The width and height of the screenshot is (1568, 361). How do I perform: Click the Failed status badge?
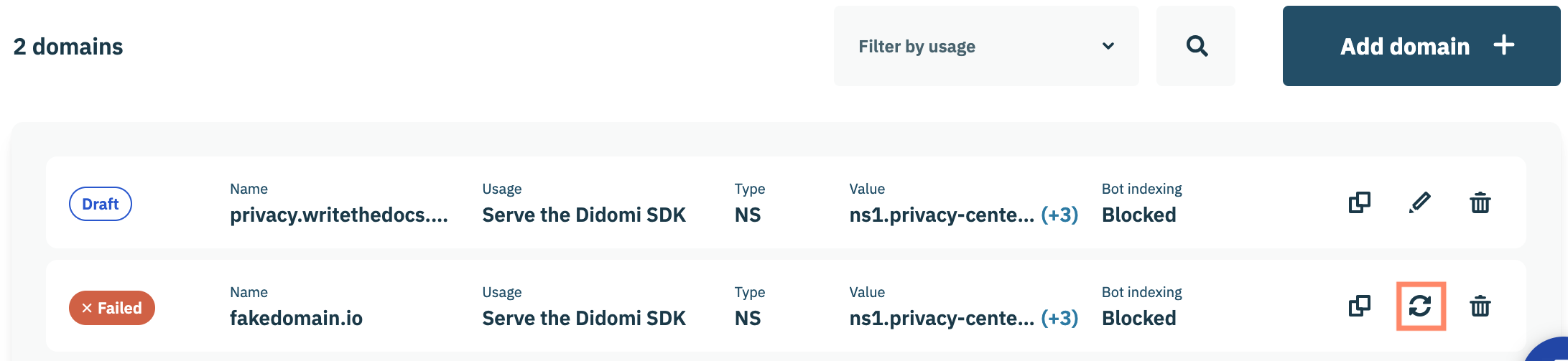[112, 308]
